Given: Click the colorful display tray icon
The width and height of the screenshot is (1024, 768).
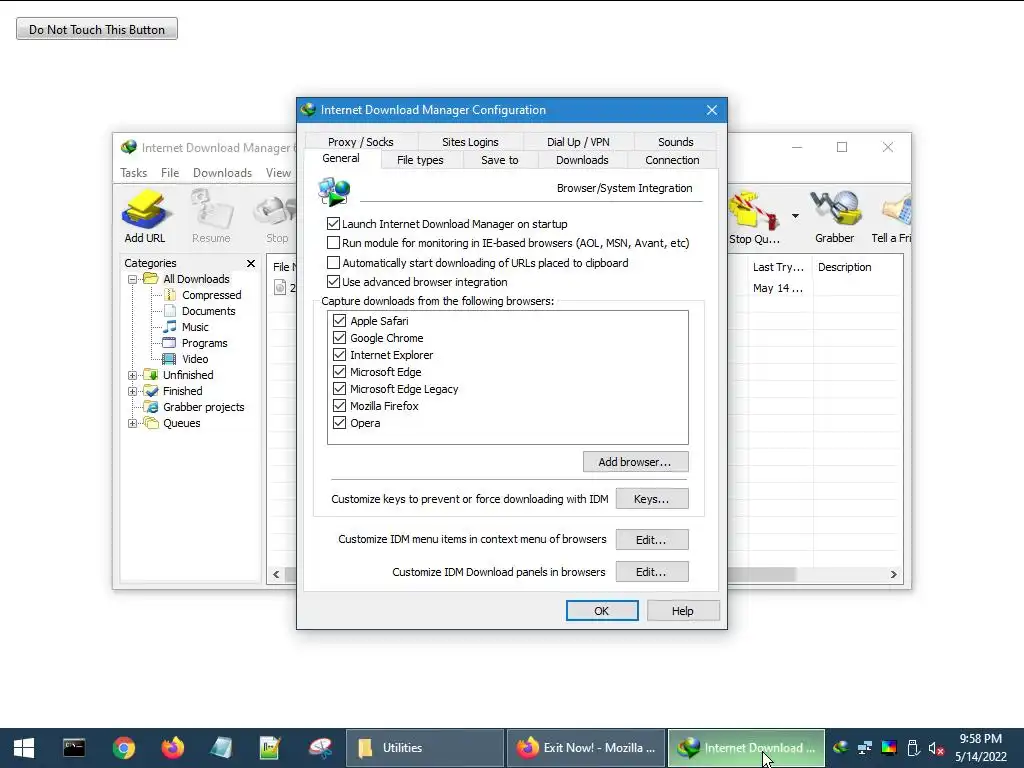Looking at the screenshot, I should click(x=889, y=748).
